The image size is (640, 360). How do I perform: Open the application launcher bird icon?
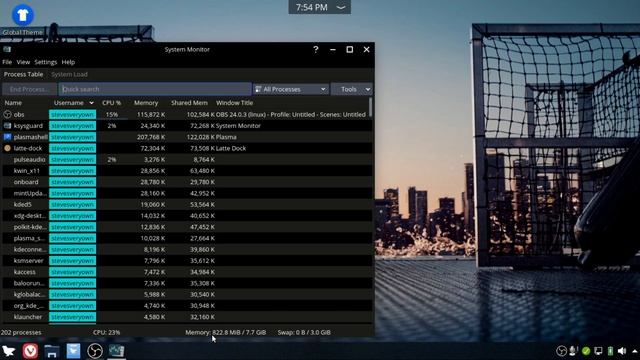pos(9,351)
